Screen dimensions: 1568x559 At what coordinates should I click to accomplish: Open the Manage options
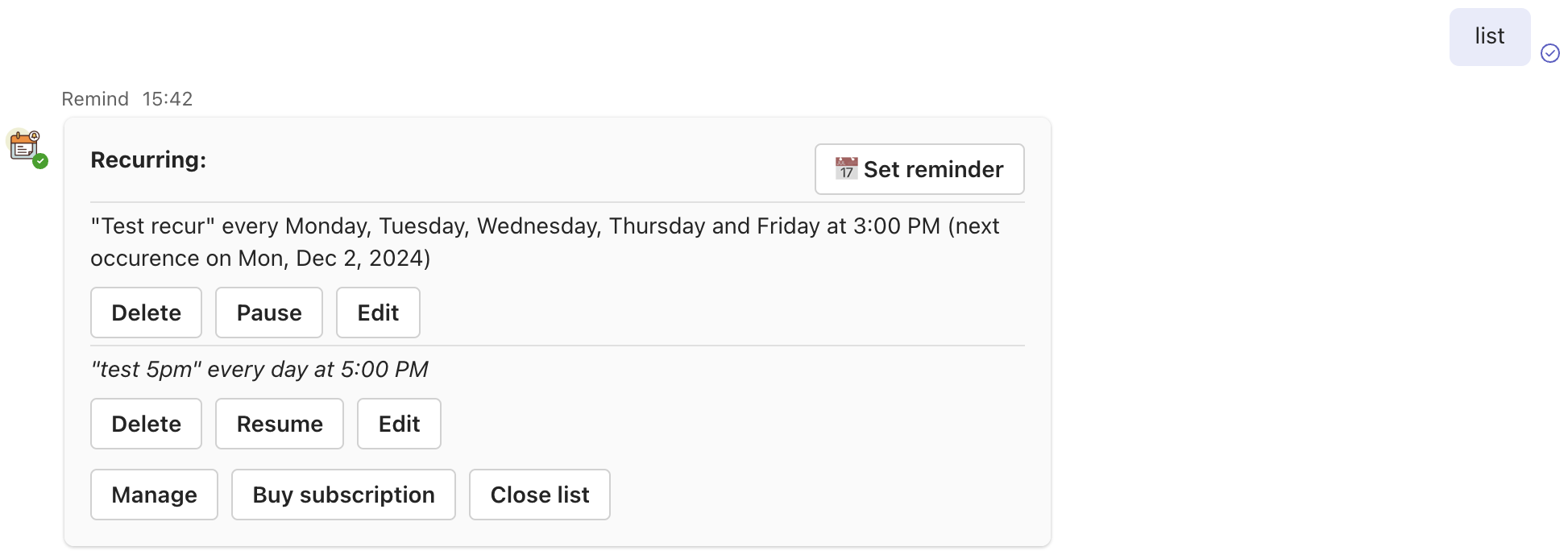coord(154,494)
